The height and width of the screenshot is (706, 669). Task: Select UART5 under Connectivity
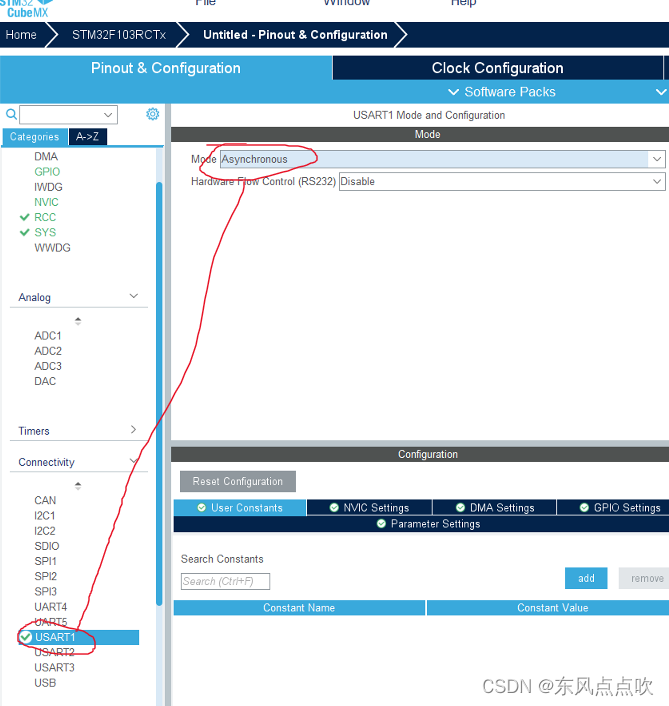(x=50, y=622)
